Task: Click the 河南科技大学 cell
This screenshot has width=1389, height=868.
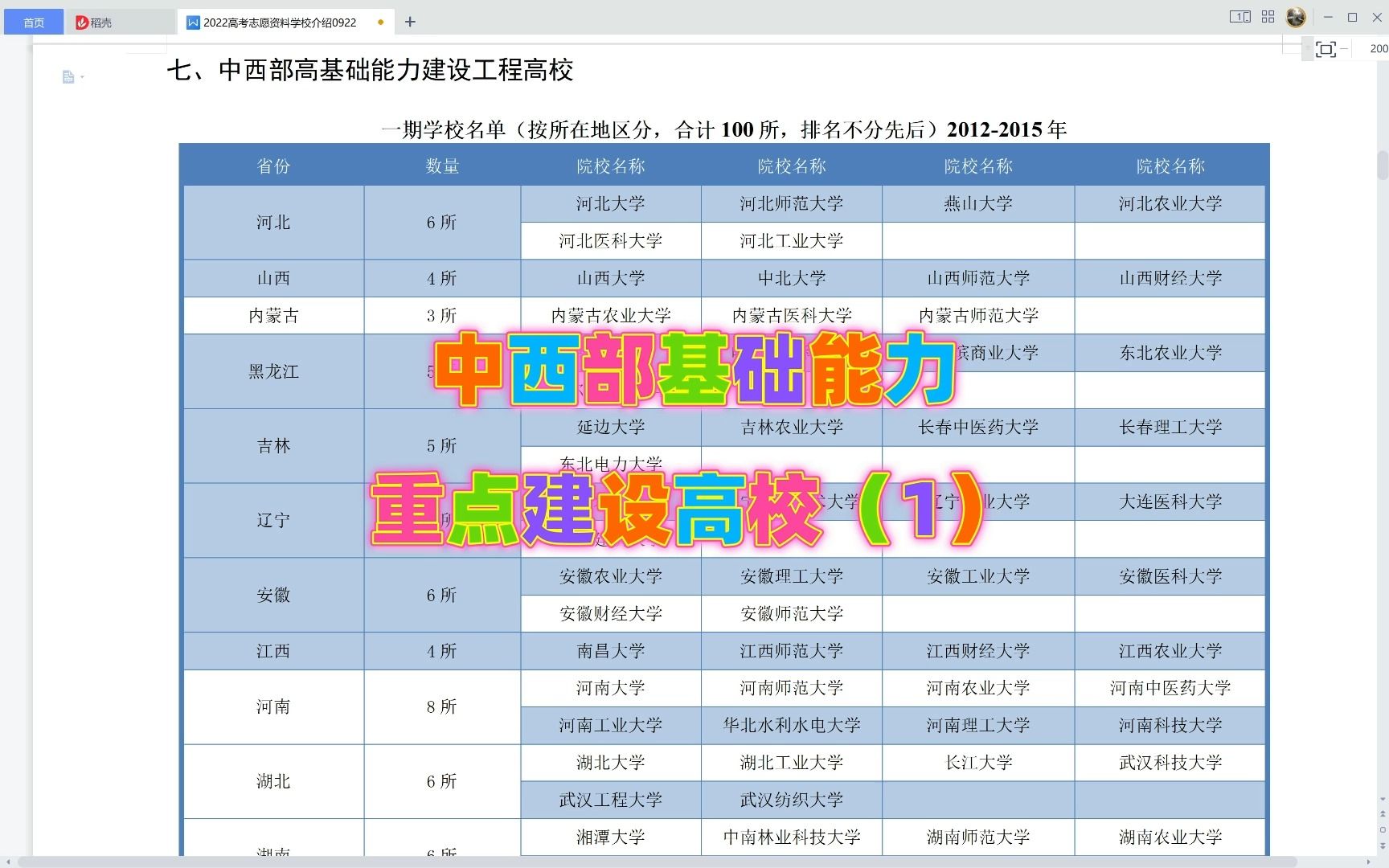Action: pyautogui.click(x=1170, y=726)
